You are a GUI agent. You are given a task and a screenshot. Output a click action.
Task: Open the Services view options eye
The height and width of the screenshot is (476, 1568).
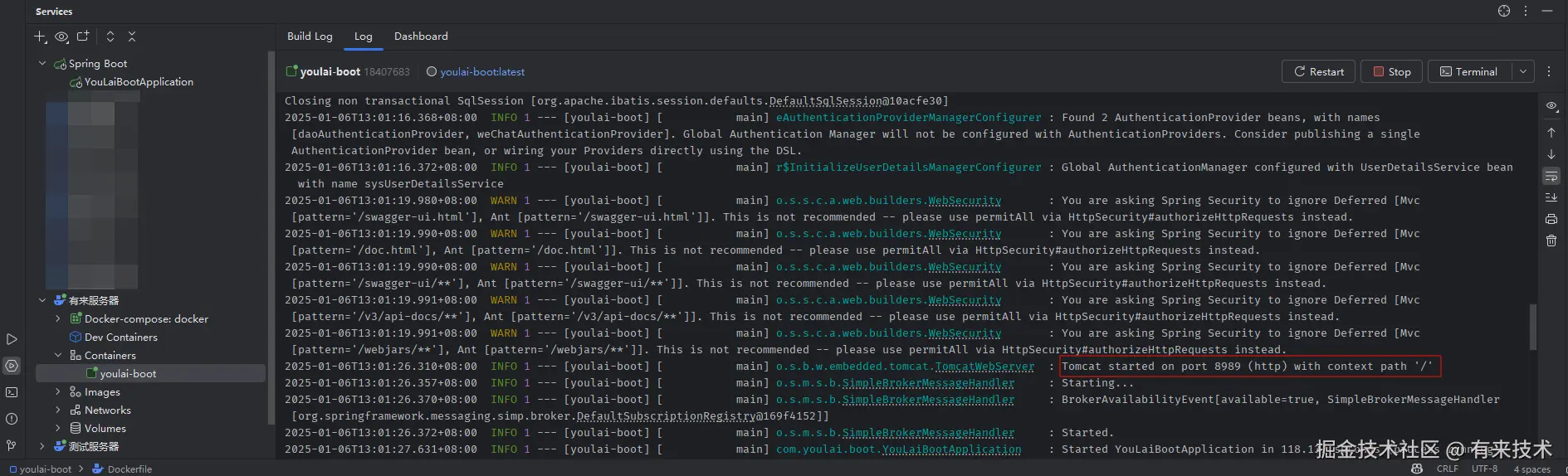(61, 36)
